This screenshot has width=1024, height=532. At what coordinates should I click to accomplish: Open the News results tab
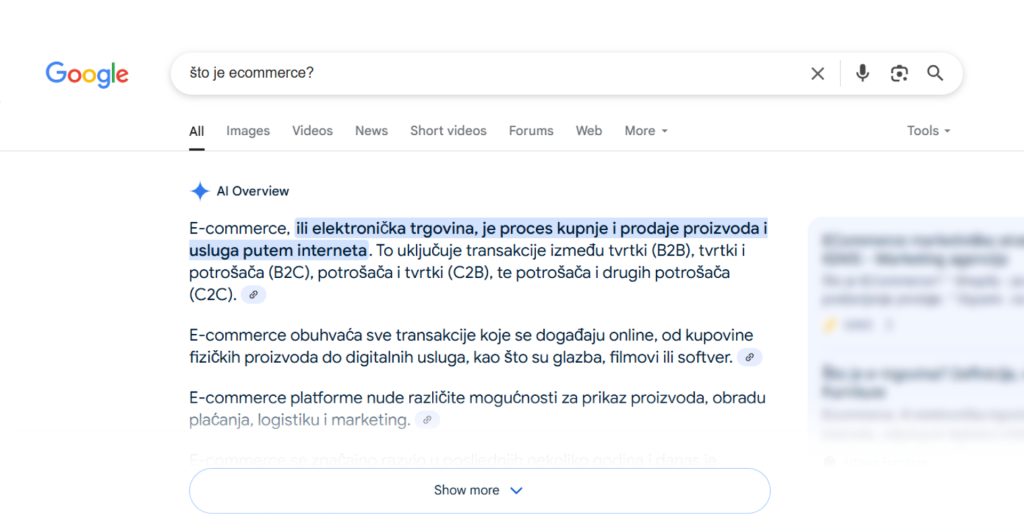372,131
